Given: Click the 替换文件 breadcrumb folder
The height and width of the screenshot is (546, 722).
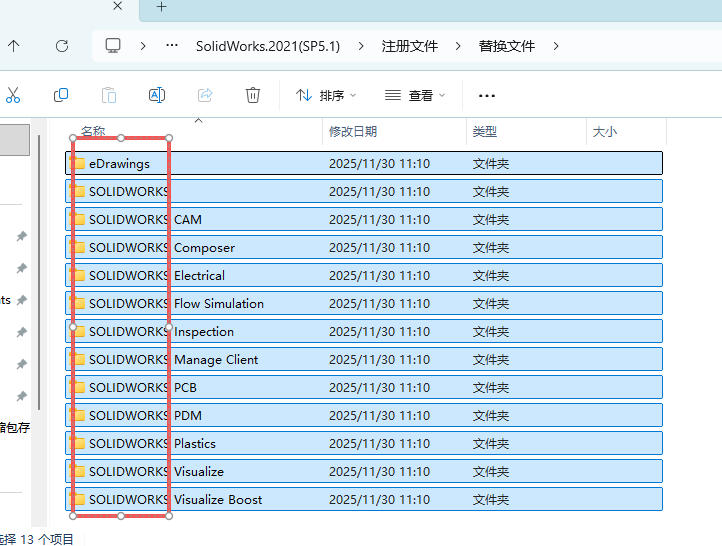Looking at the screenshot, I should click(507, 46).
